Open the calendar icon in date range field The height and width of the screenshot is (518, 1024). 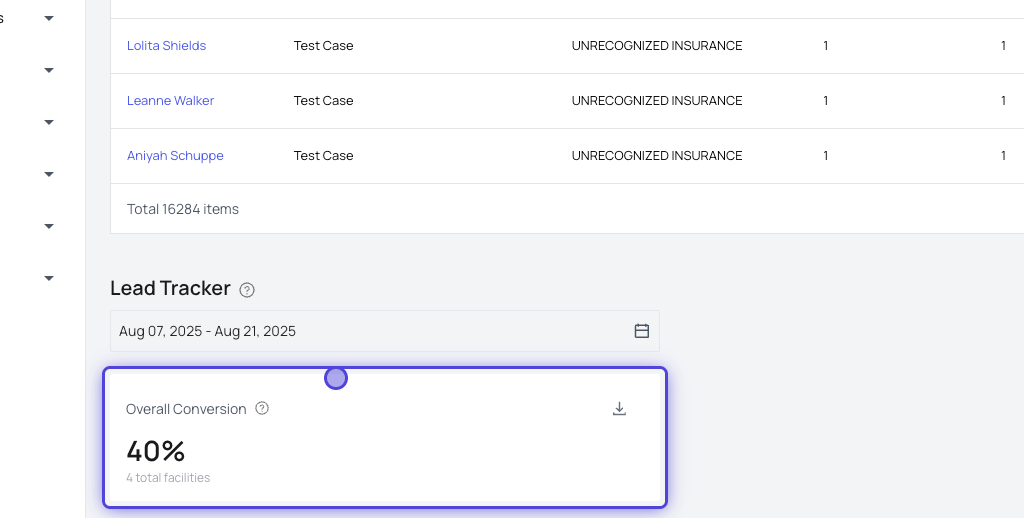[642, 331]
